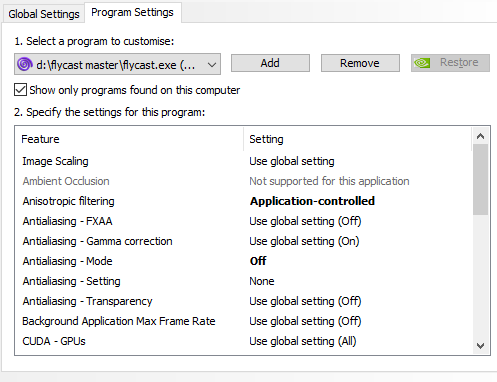The width and height of the screenshot is (497, 382).
Task: Click the 'None' antialiasing setting value
Action: (262, 281)
